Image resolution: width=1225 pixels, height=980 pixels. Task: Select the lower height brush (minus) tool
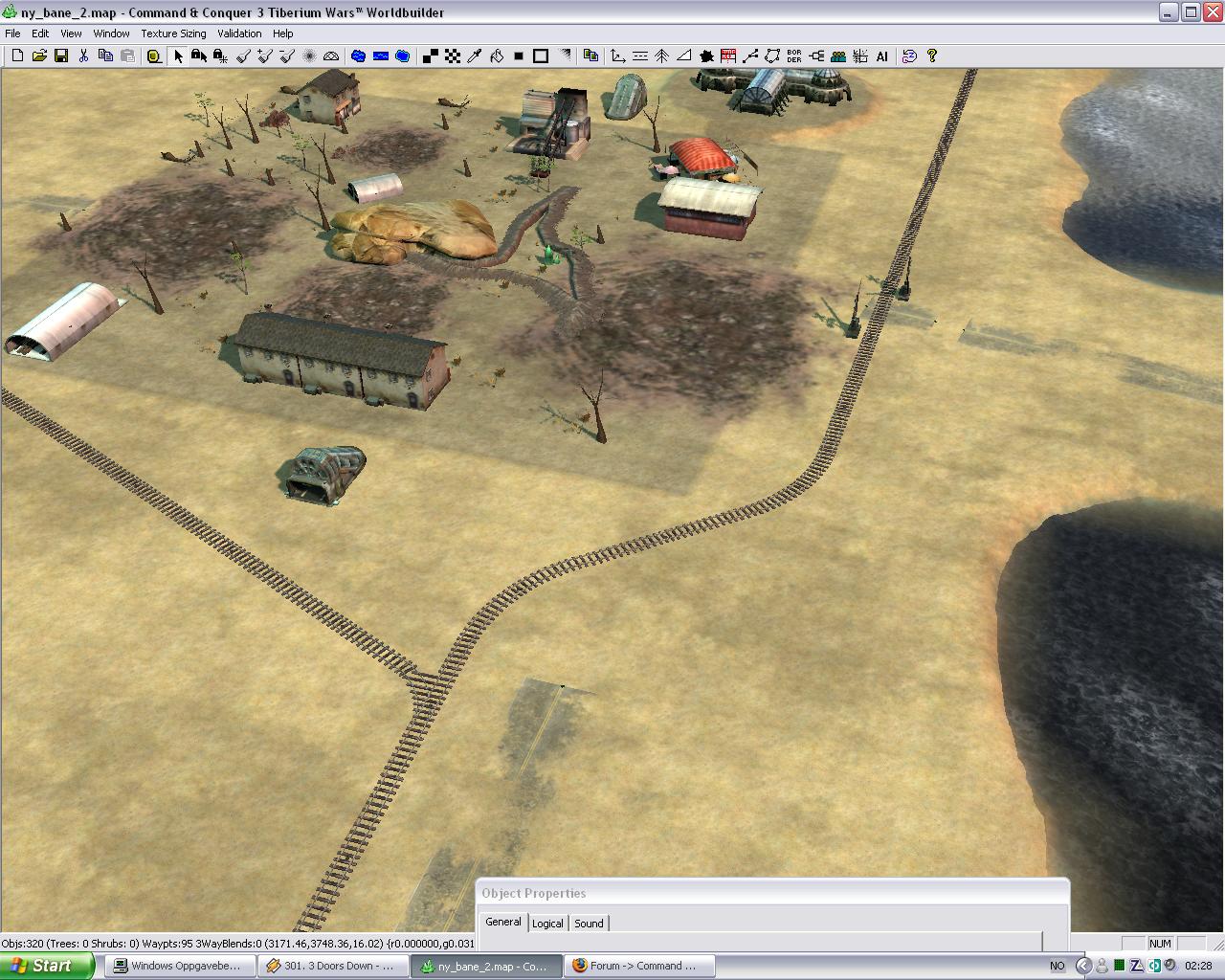tap(287, 56)
